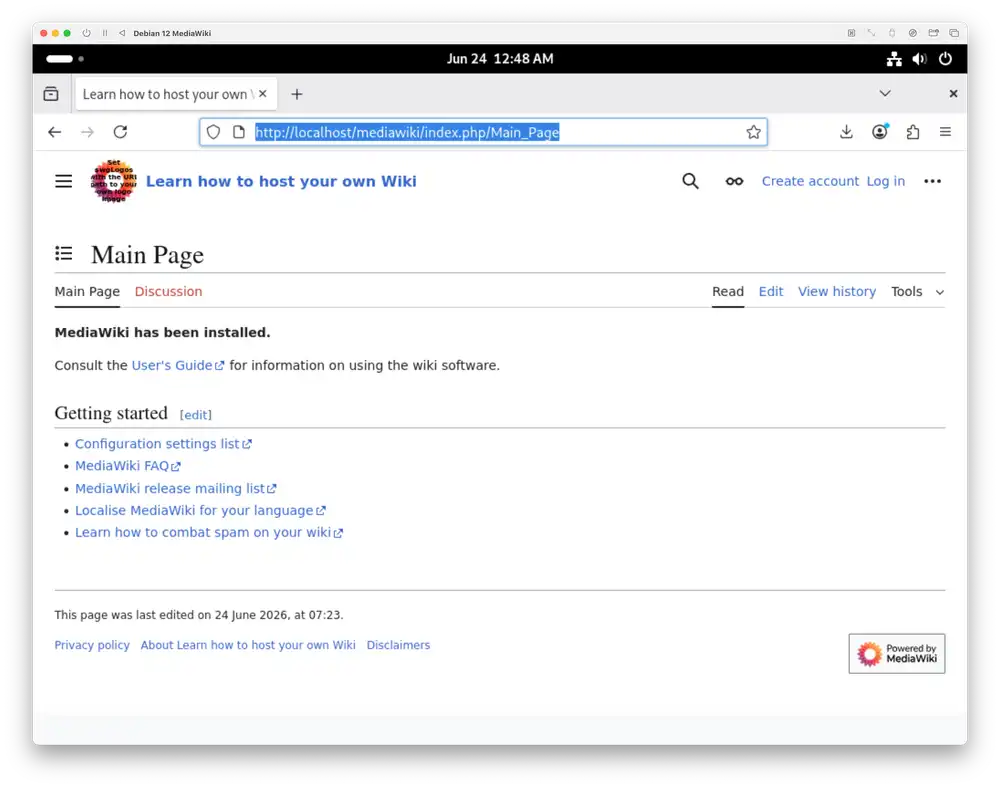Click the VM pause icon in title bar

[105, 33]
